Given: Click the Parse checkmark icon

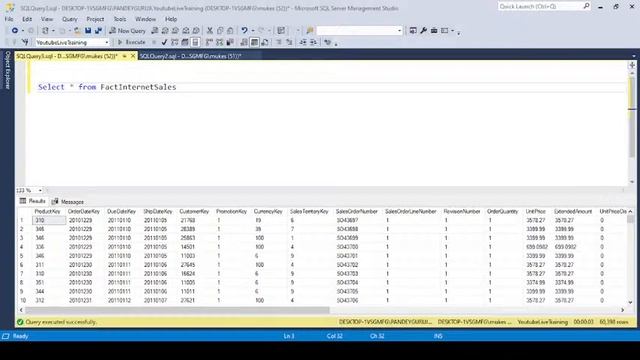Looking at the screenshot, I should [x=164, y=42].
